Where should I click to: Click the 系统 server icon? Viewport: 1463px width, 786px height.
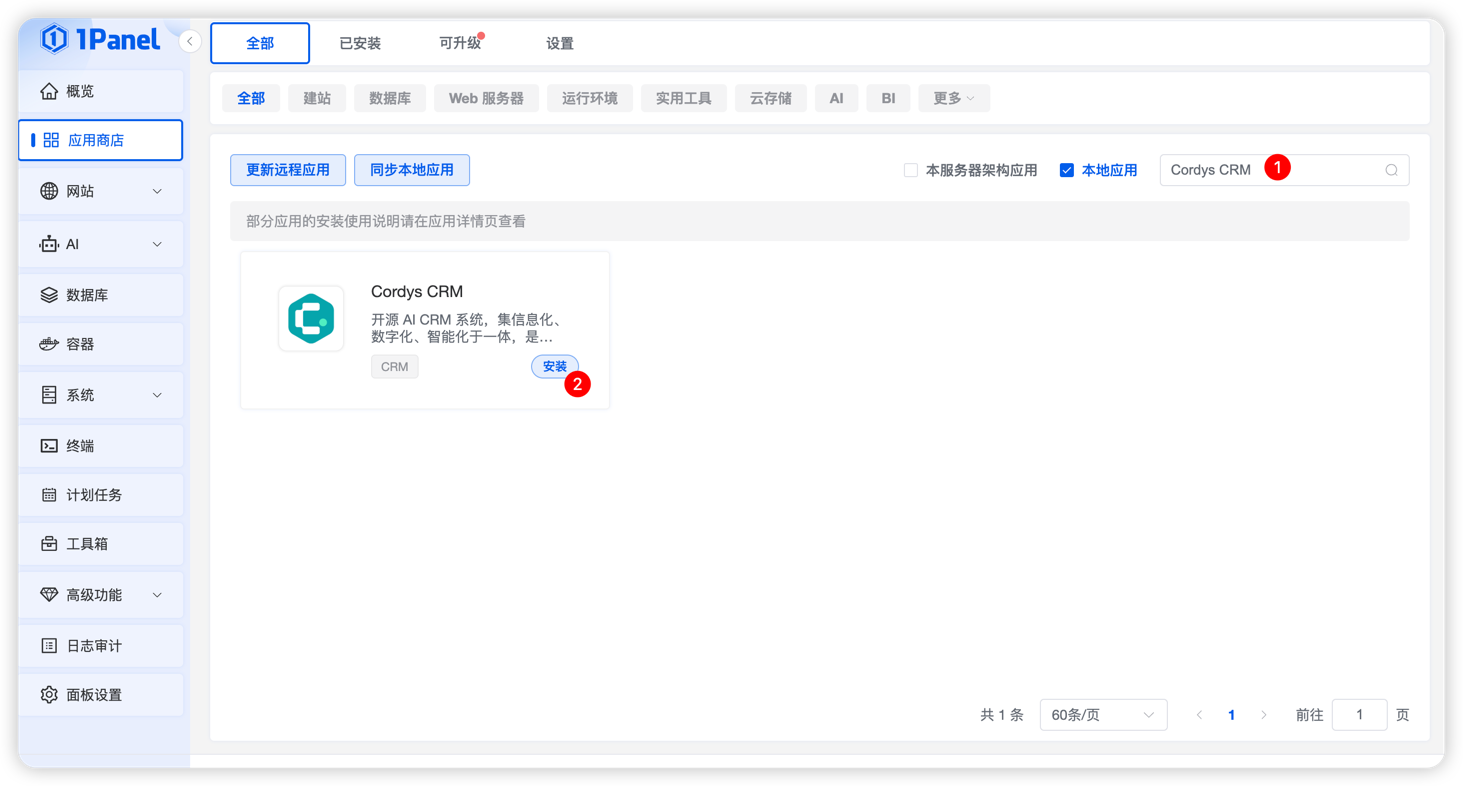click(x=49, y=395)
